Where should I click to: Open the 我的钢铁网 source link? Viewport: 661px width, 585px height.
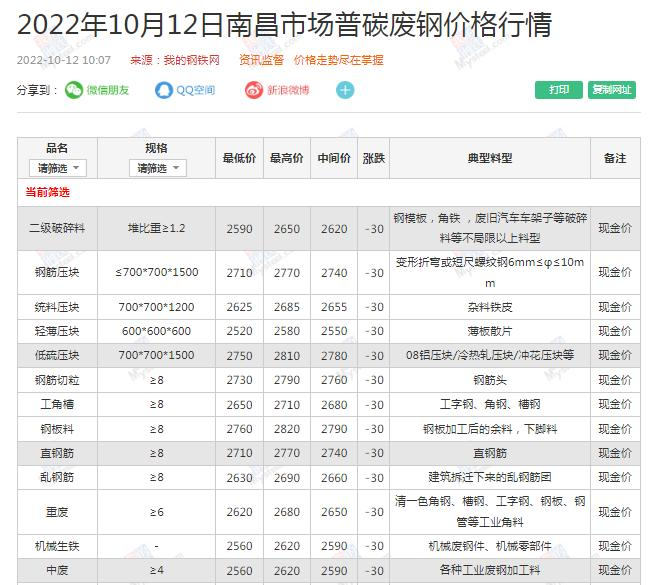[192, 60]
